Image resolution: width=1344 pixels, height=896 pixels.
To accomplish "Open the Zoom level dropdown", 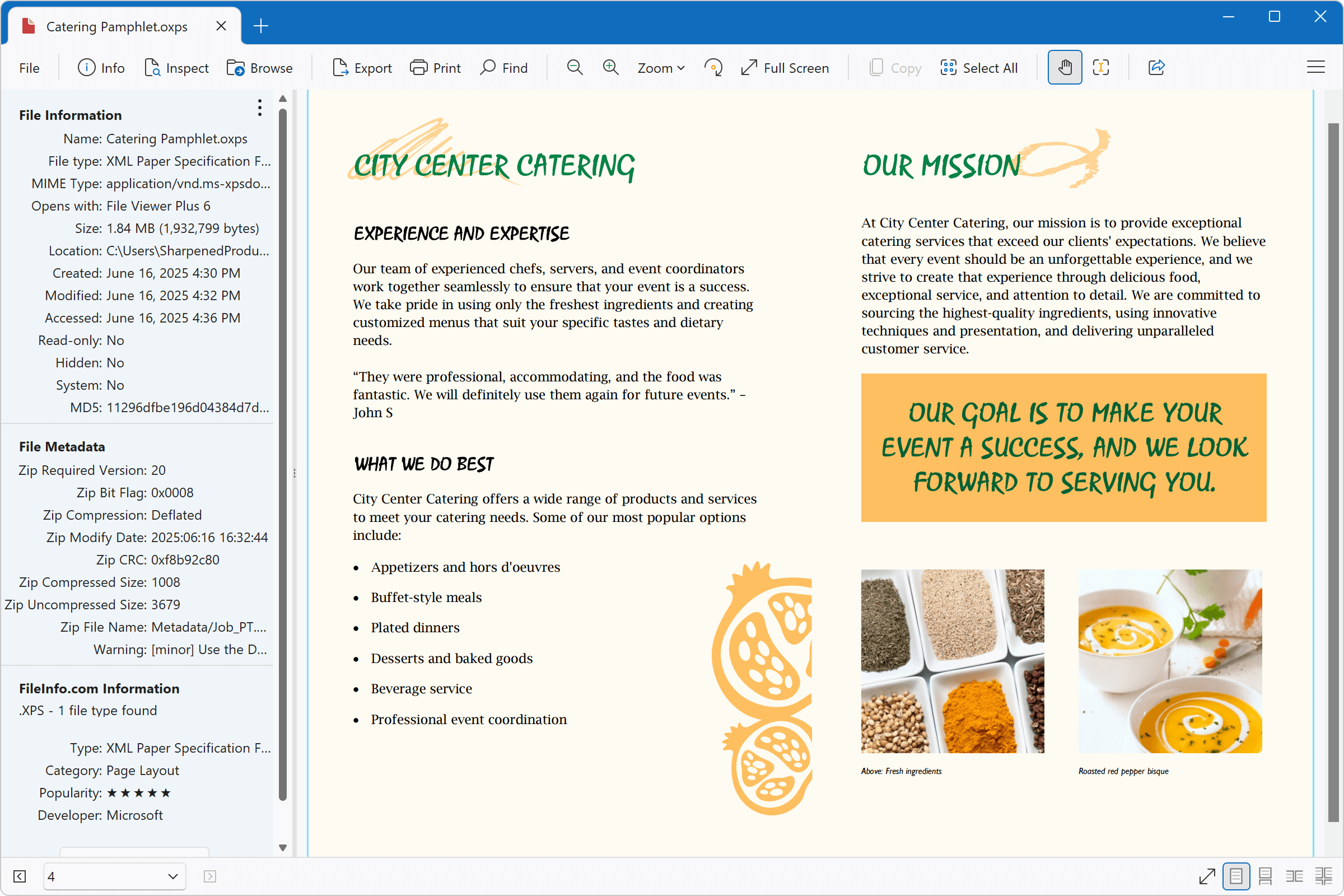I will coord(661,67).
